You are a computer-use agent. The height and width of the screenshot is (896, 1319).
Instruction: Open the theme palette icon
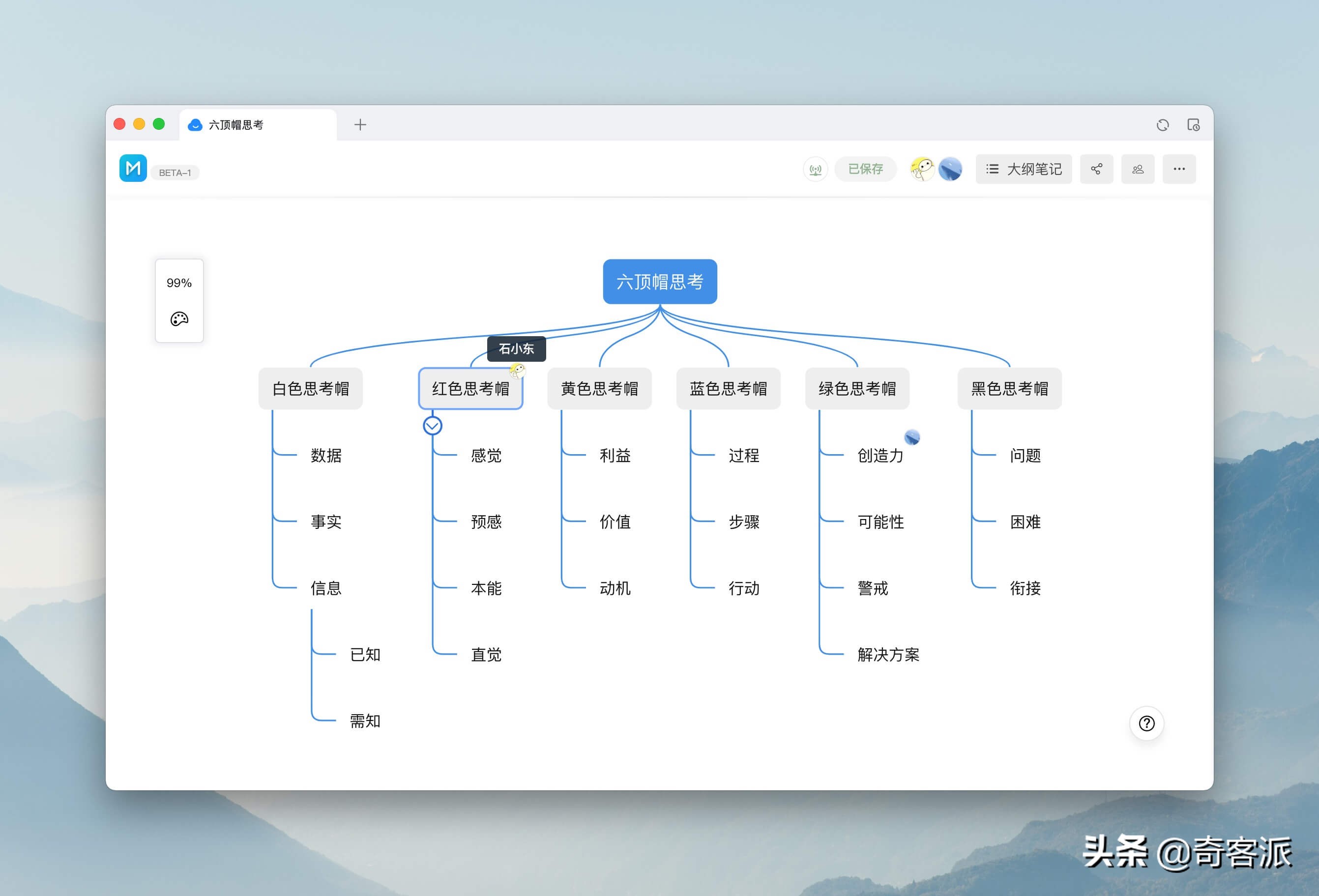179,319
